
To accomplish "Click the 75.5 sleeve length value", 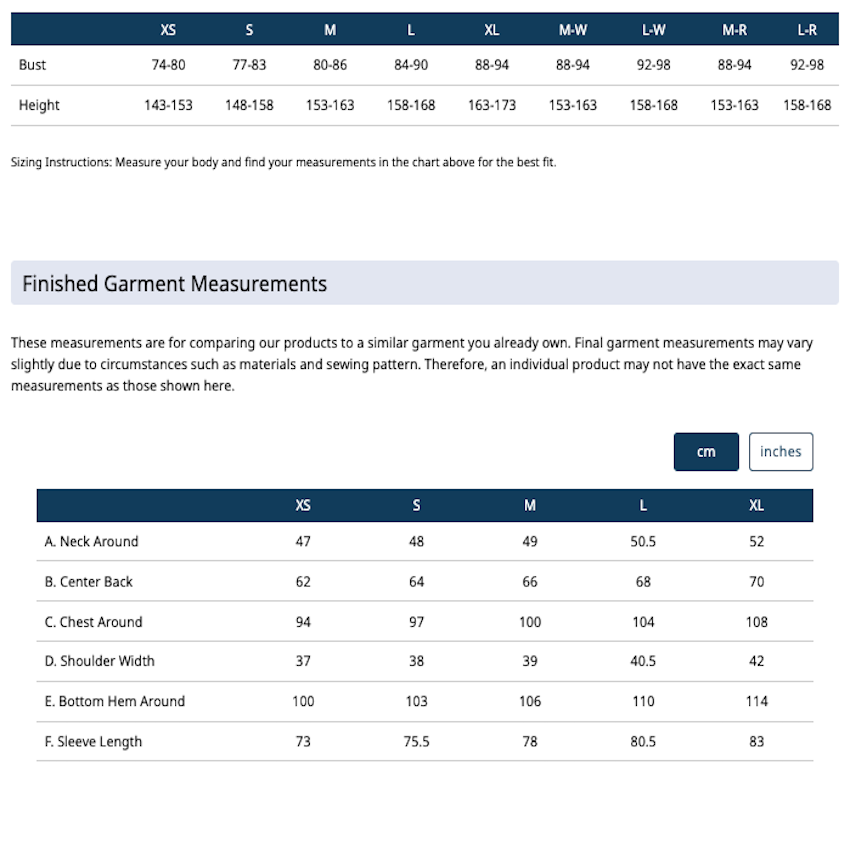I will 416,742.
